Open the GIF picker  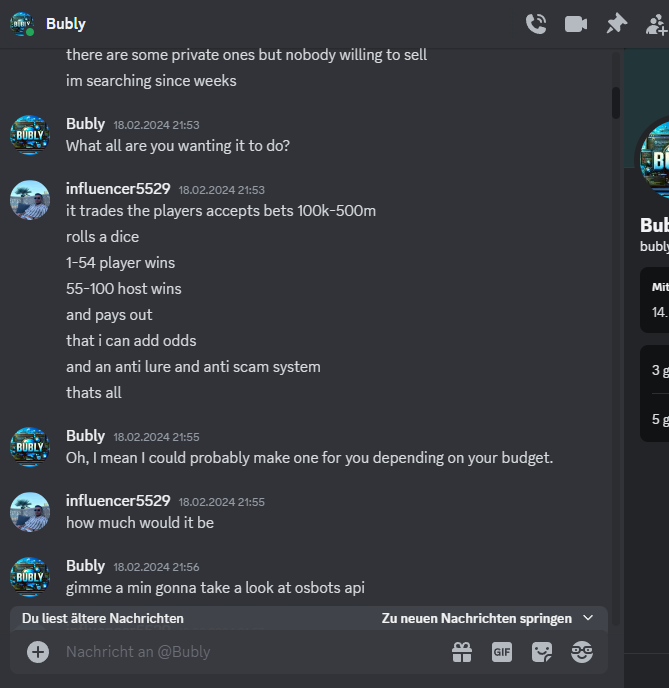(502, 652)
